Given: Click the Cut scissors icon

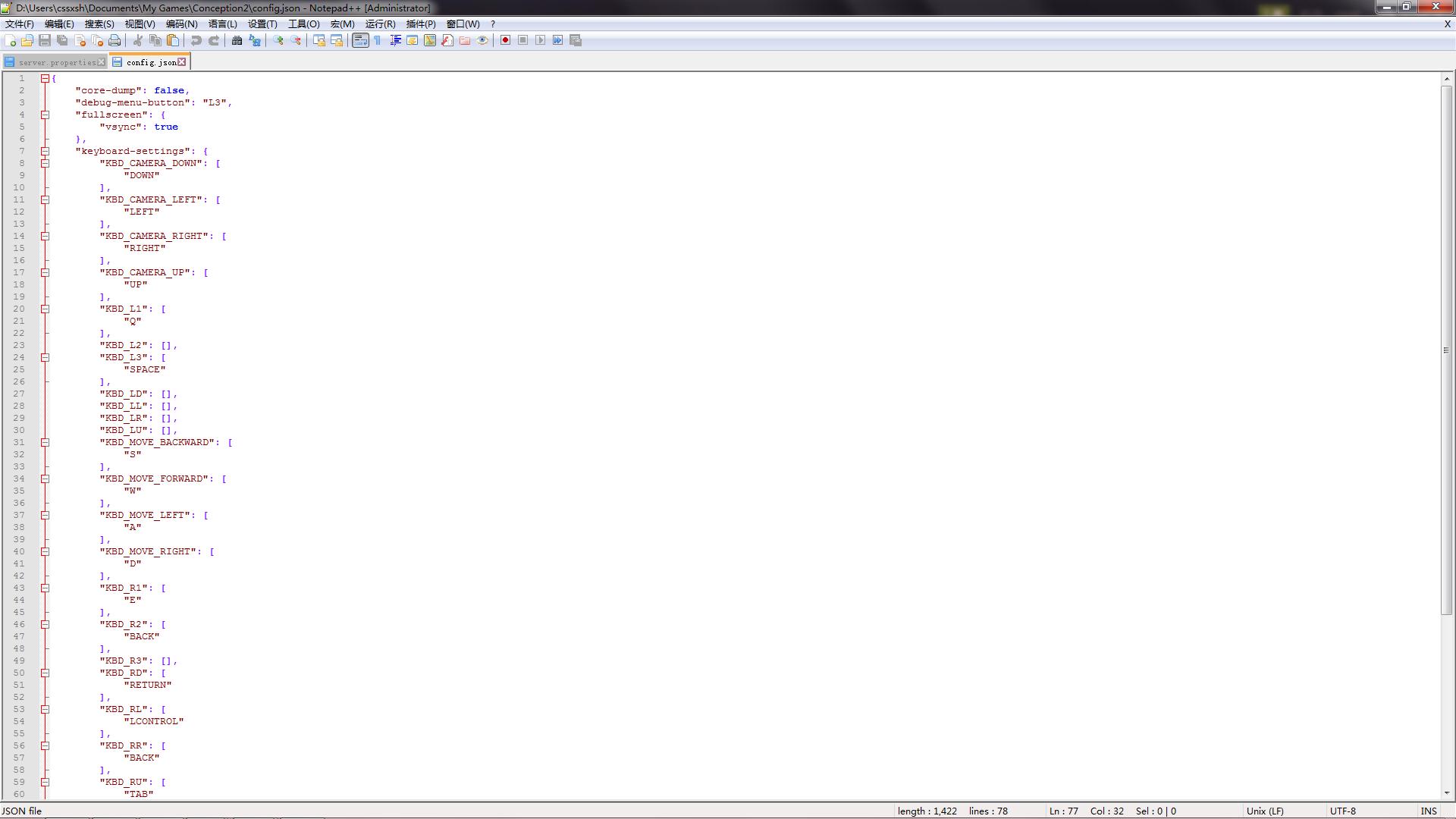Looking at the screenshot, I should pos(138,40).
